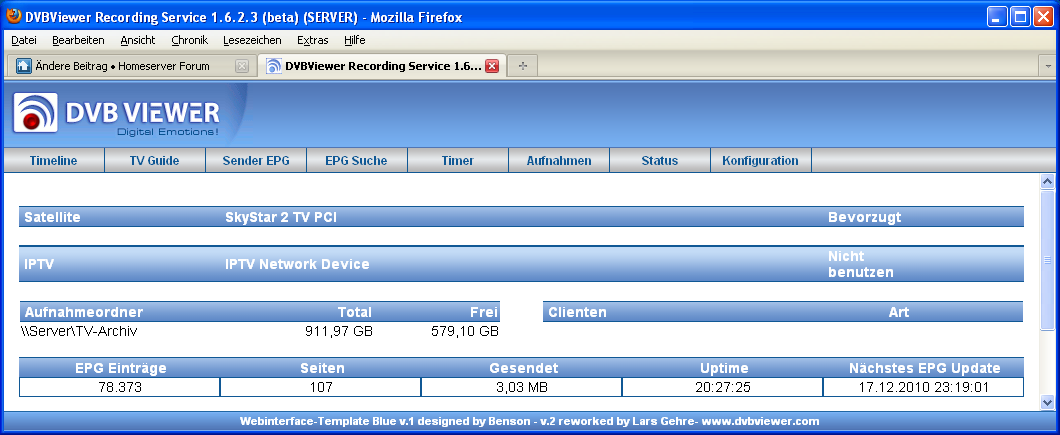Click the Gesendet value 3,03 MB

click(521, 388)
